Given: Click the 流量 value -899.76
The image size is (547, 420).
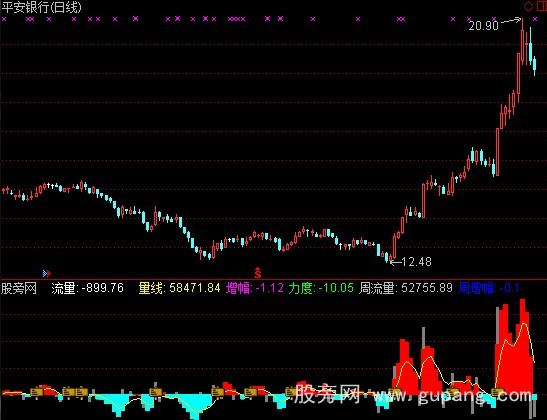Looking at the screenshot, I should 103,288.
